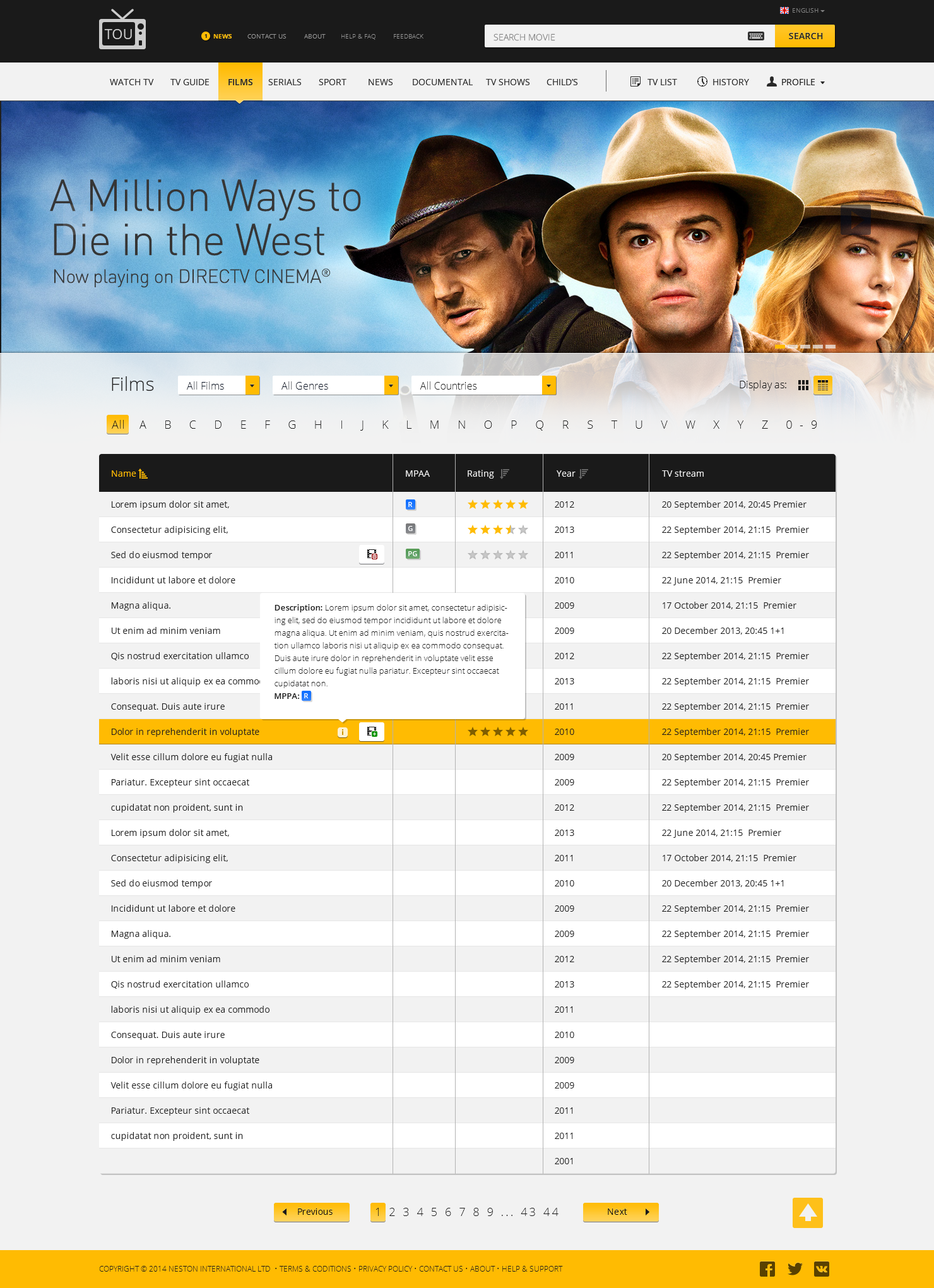
Task: Set rating stars on Sed do eiusmod row
Action: [x=498, y=555]
